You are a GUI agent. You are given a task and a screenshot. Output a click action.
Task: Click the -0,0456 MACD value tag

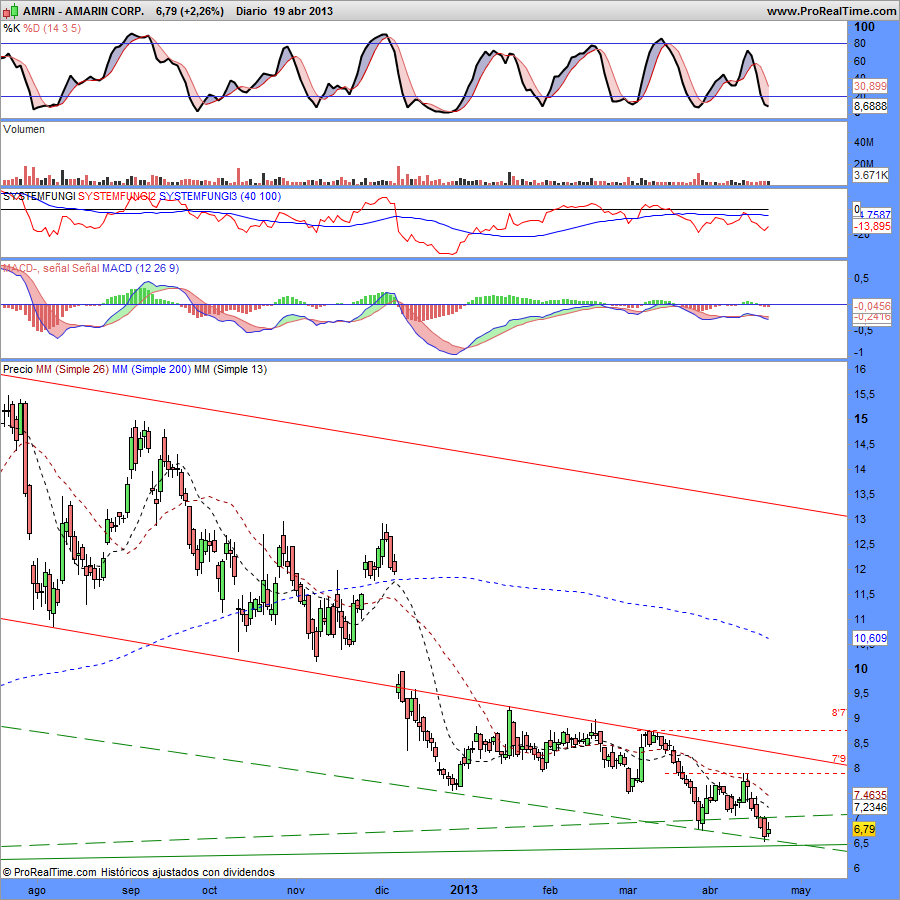pyautogui.click(x=872, y=307)
